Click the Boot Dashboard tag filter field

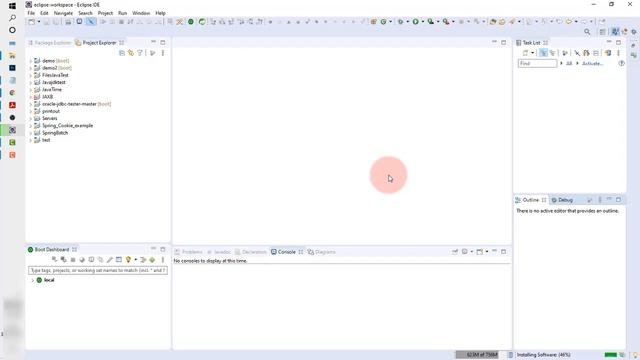[98, 270]
